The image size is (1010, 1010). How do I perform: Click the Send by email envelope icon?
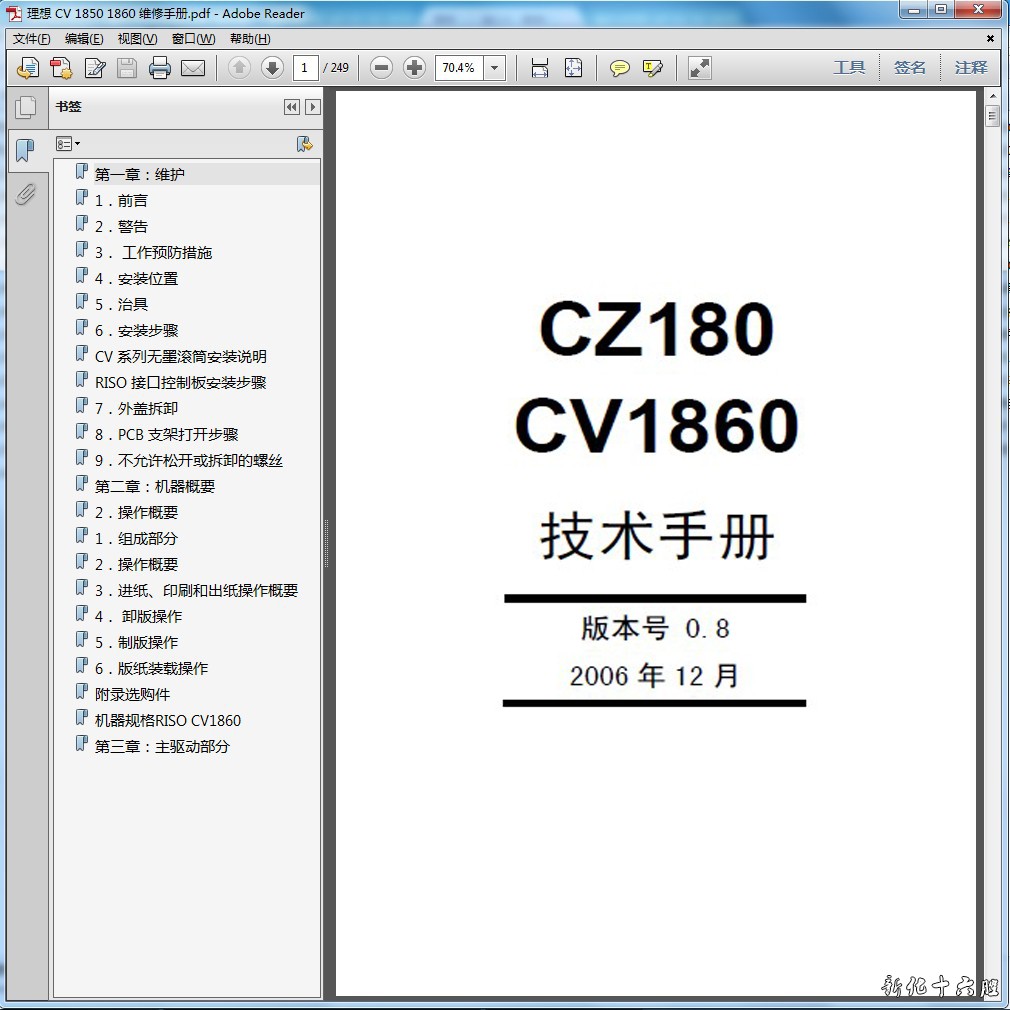(192, 68)
